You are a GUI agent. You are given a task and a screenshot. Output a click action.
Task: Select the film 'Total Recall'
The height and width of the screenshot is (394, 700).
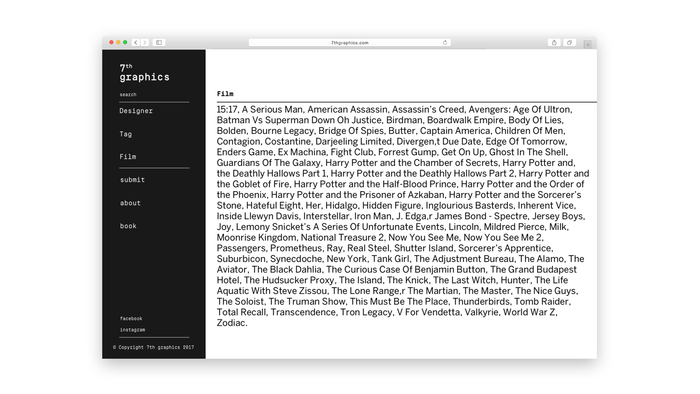[x=241, y=313]
